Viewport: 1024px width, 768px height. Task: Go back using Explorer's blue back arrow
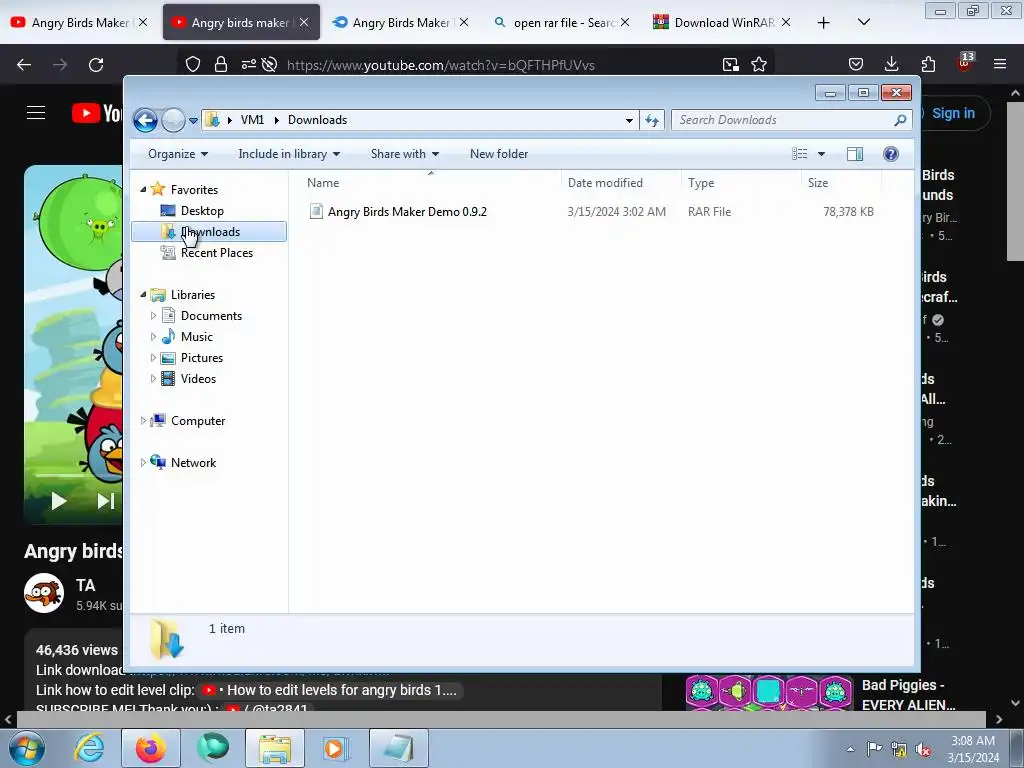pos(145,120)
